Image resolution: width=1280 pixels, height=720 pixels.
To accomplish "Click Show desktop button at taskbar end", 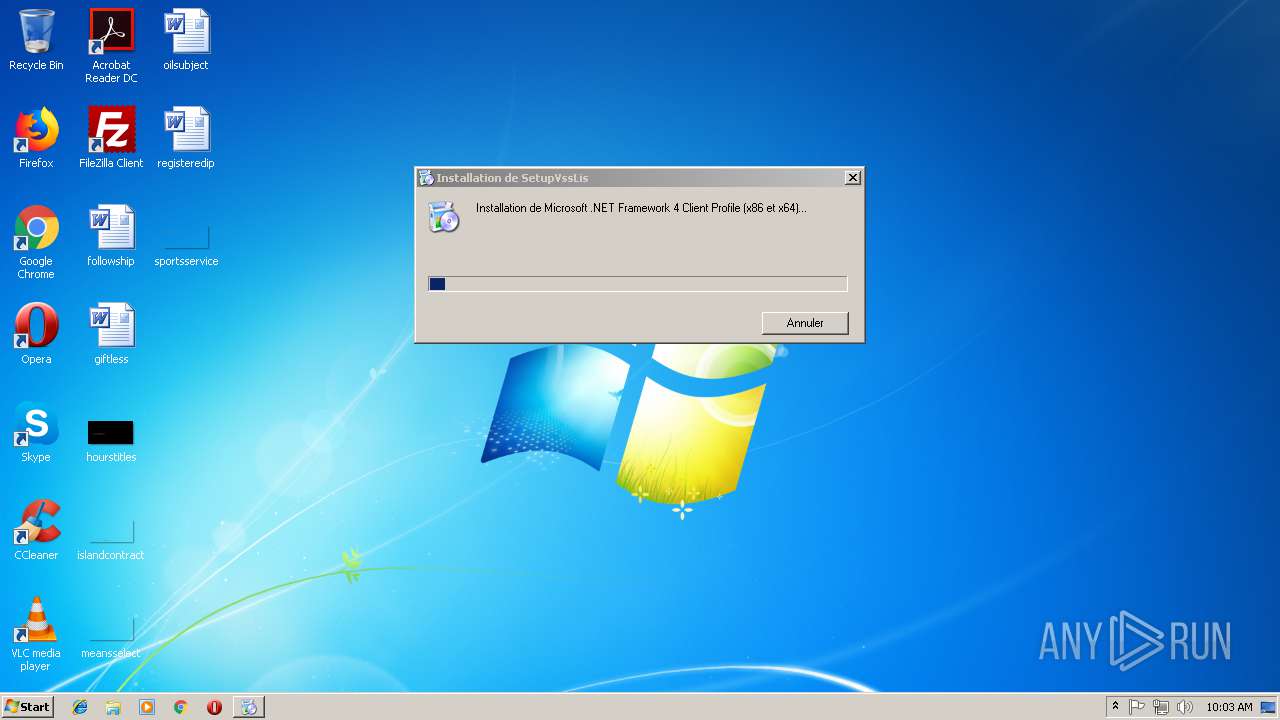I will [x=1269, y=707].
